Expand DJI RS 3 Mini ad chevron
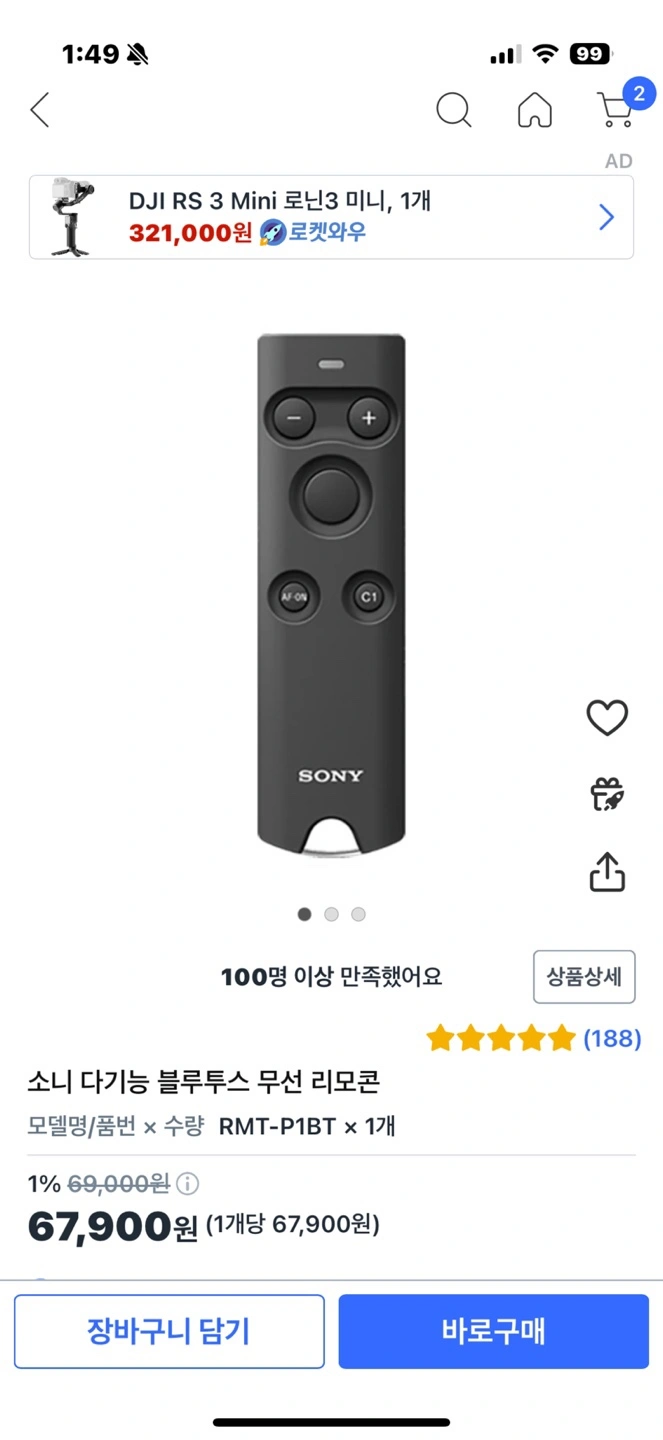Image resolution: width=663 pixels, height=1440 pixels. pyautogui.click(x=606, y=217)
